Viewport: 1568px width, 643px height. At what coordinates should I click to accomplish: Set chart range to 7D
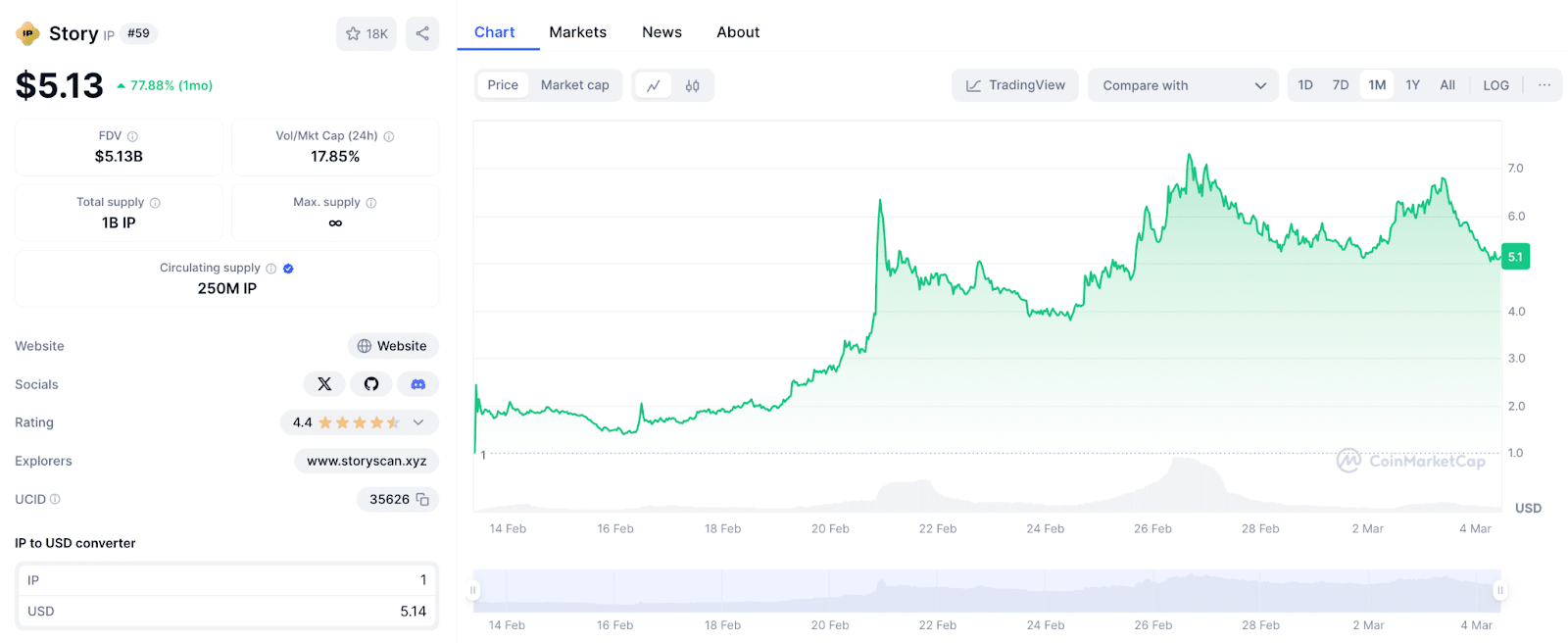1341,85
